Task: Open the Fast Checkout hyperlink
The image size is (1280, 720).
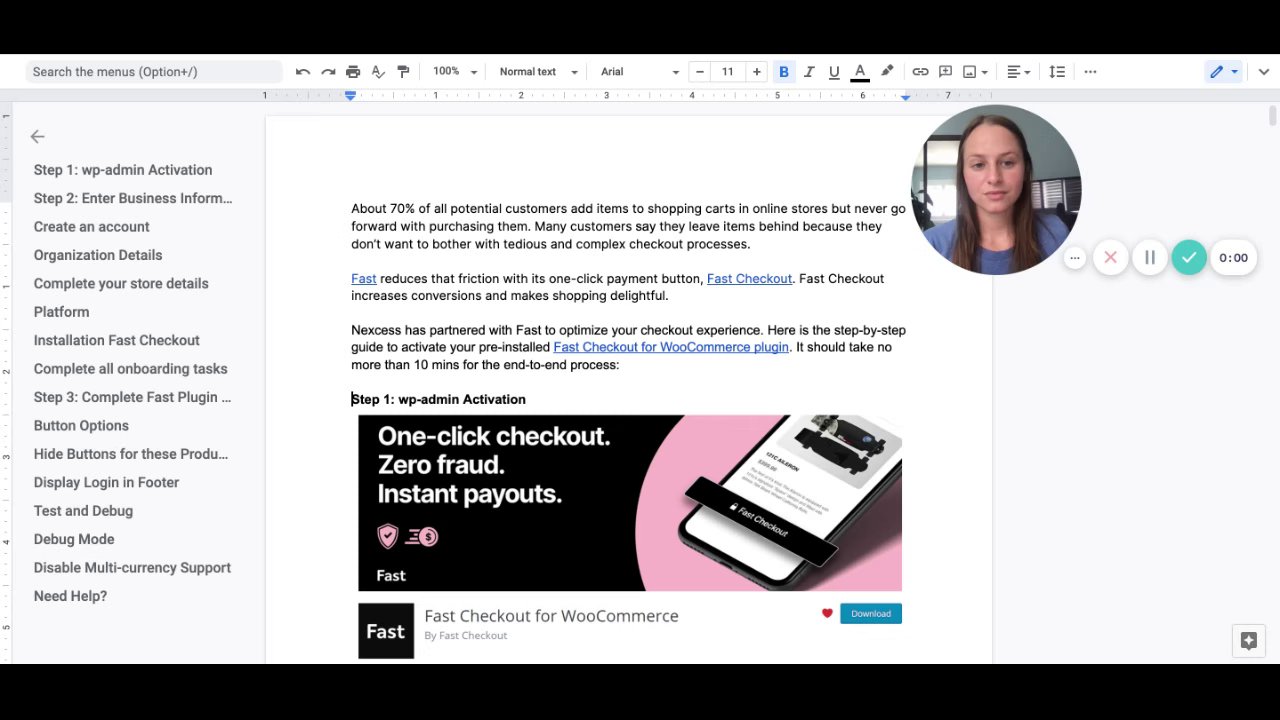Action: (749, 279)
